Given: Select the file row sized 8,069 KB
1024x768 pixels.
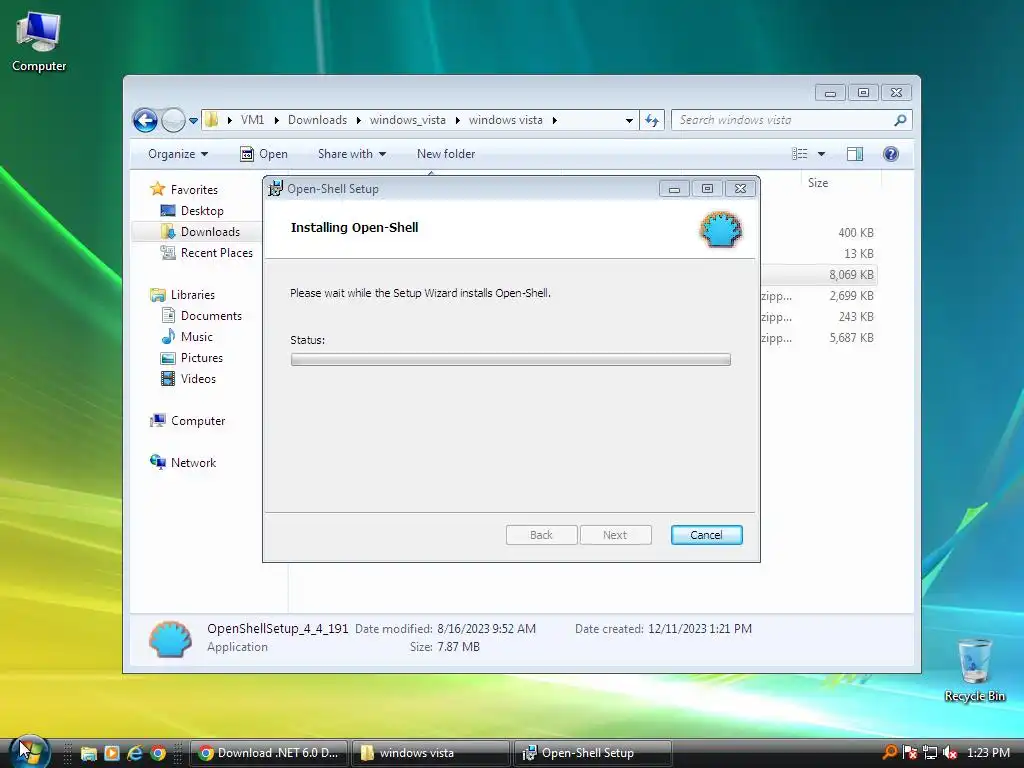Looking at the screenshot, I should [x=818, y=275].
